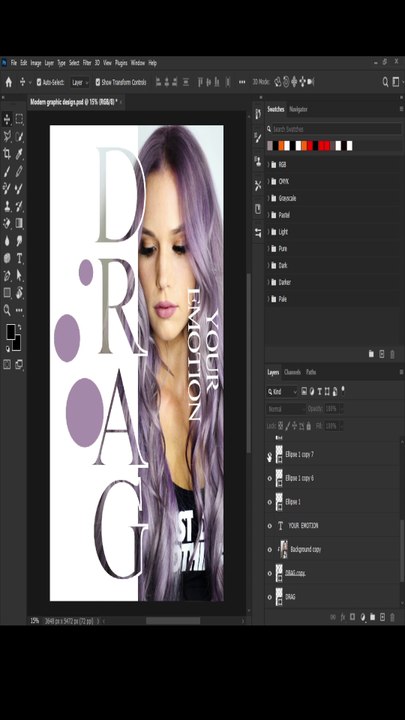Image resolution: width=405 pixels, height=720 pixels.
Task: Select the Rectangle shape tool
Action: pos(7,292)
